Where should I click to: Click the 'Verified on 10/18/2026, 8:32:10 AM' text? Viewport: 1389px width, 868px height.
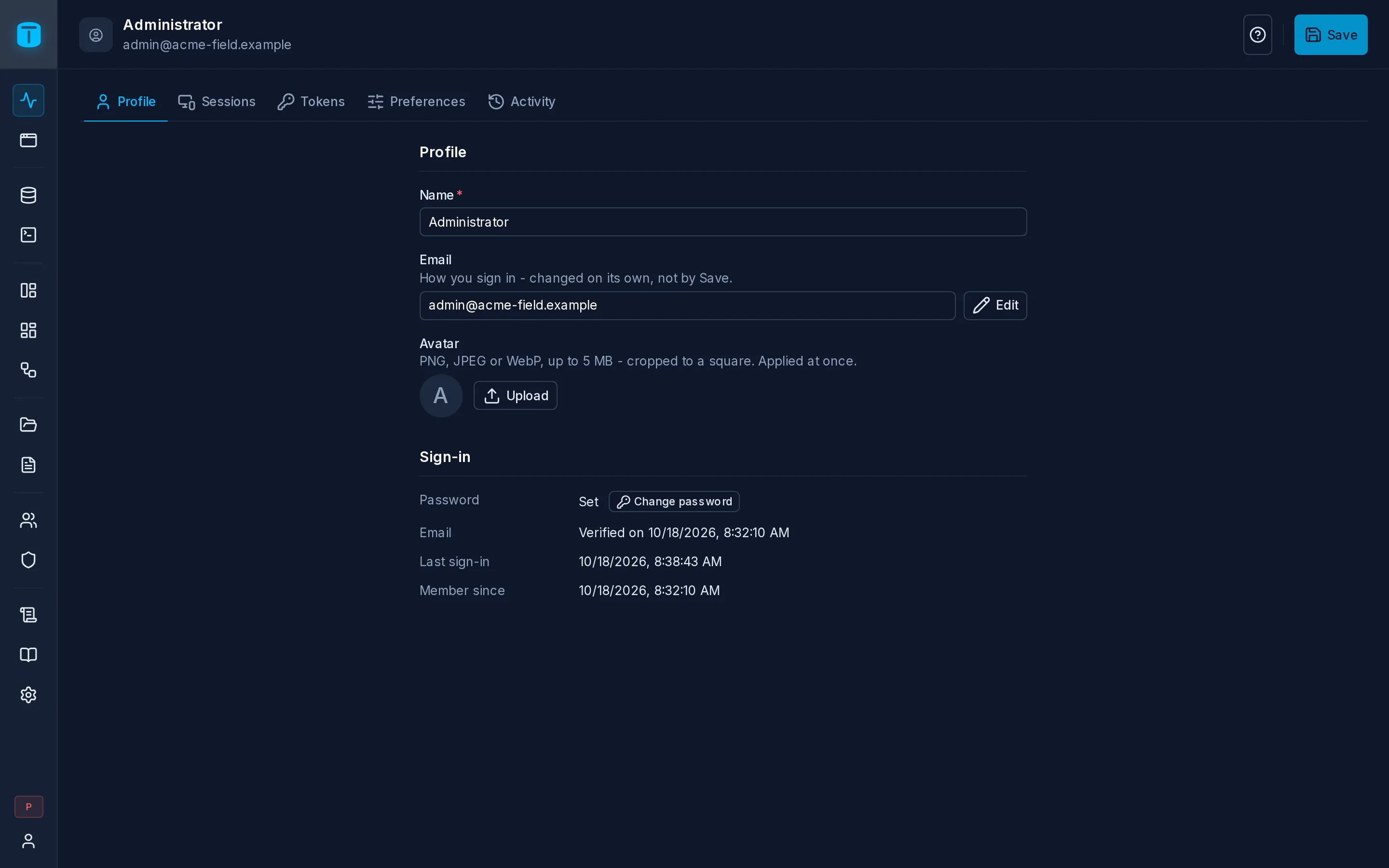click(683, 533)
